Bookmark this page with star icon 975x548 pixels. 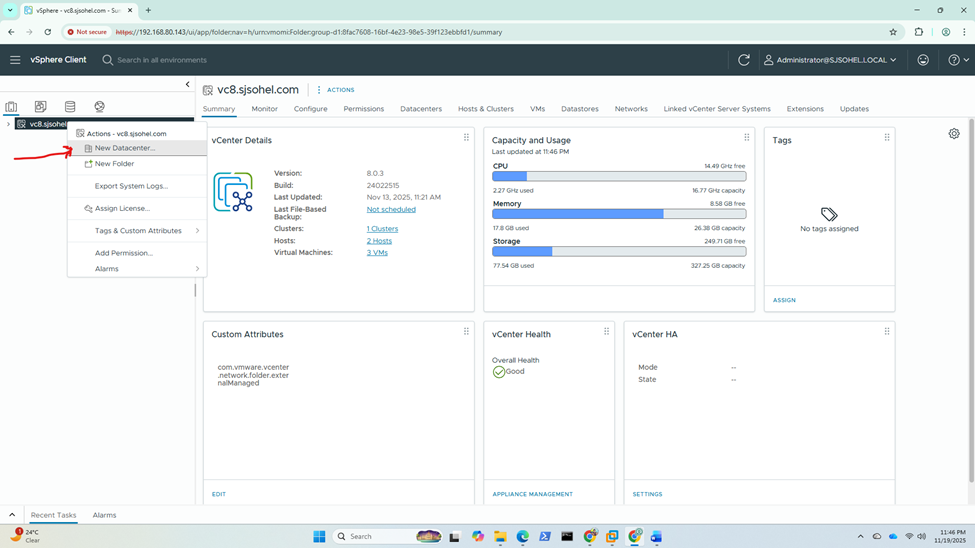tap(893, 32)
